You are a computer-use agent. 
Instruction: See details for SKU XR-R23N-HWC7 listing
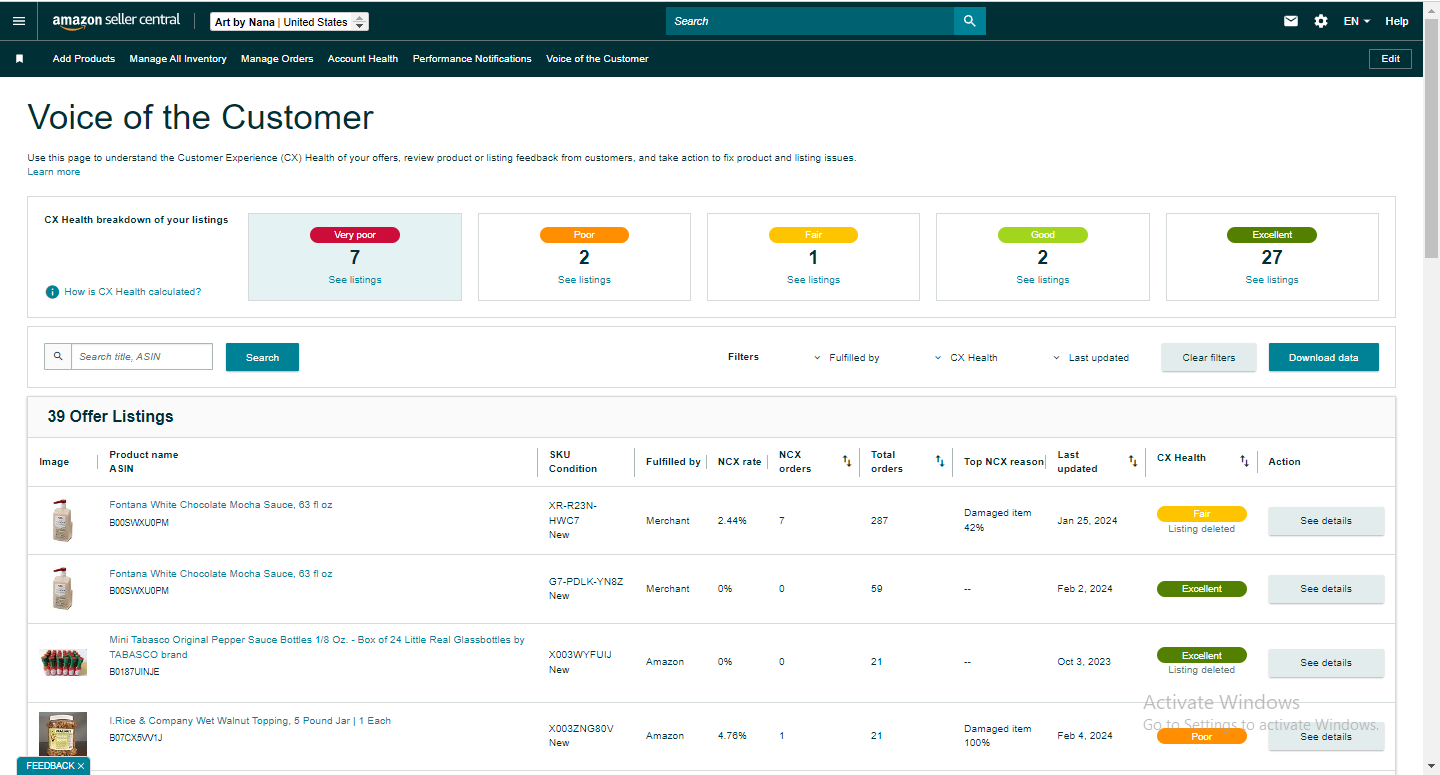pyautogui.click(x=1326, y=521)
